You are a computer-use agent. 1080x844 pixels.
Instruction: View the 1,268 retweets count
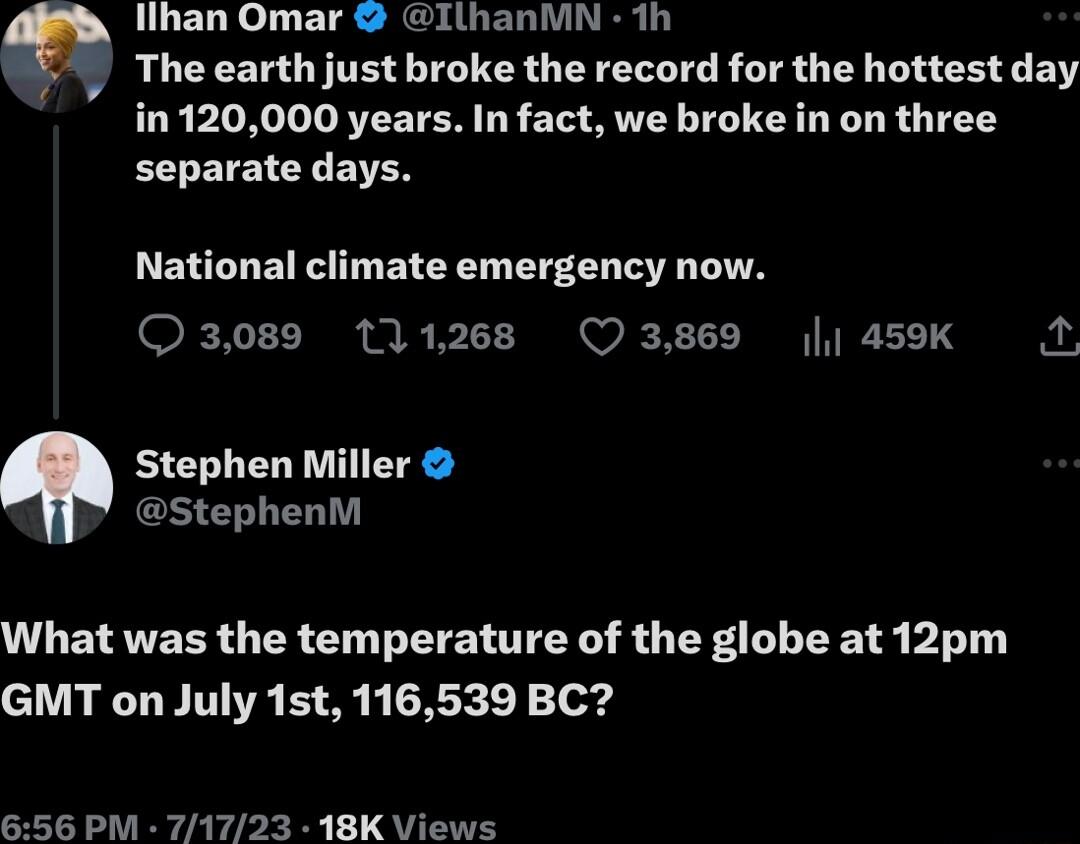click(x=467, y=337)
